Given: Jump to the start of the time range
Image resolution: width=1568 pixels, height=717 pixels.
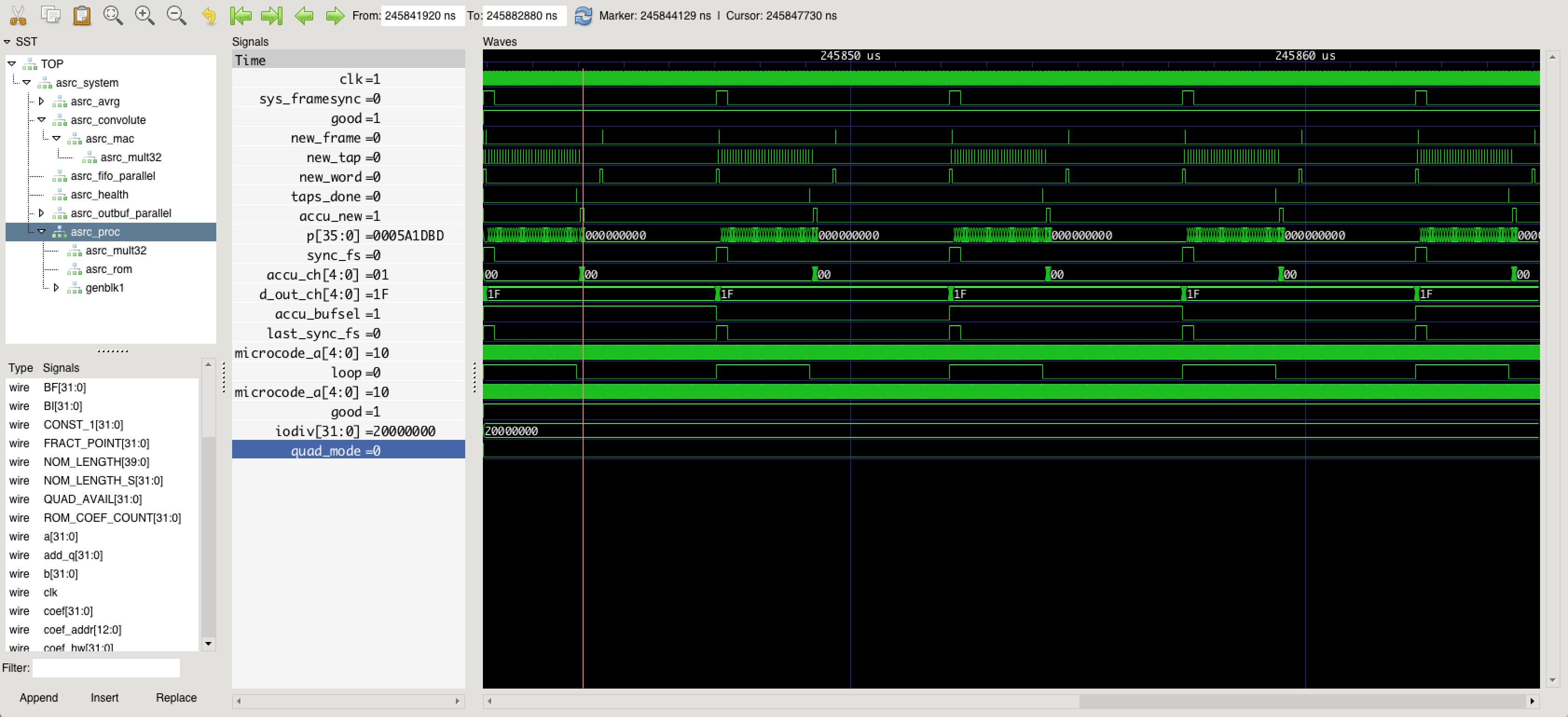Looking at the screenshot, I should 241,15.
